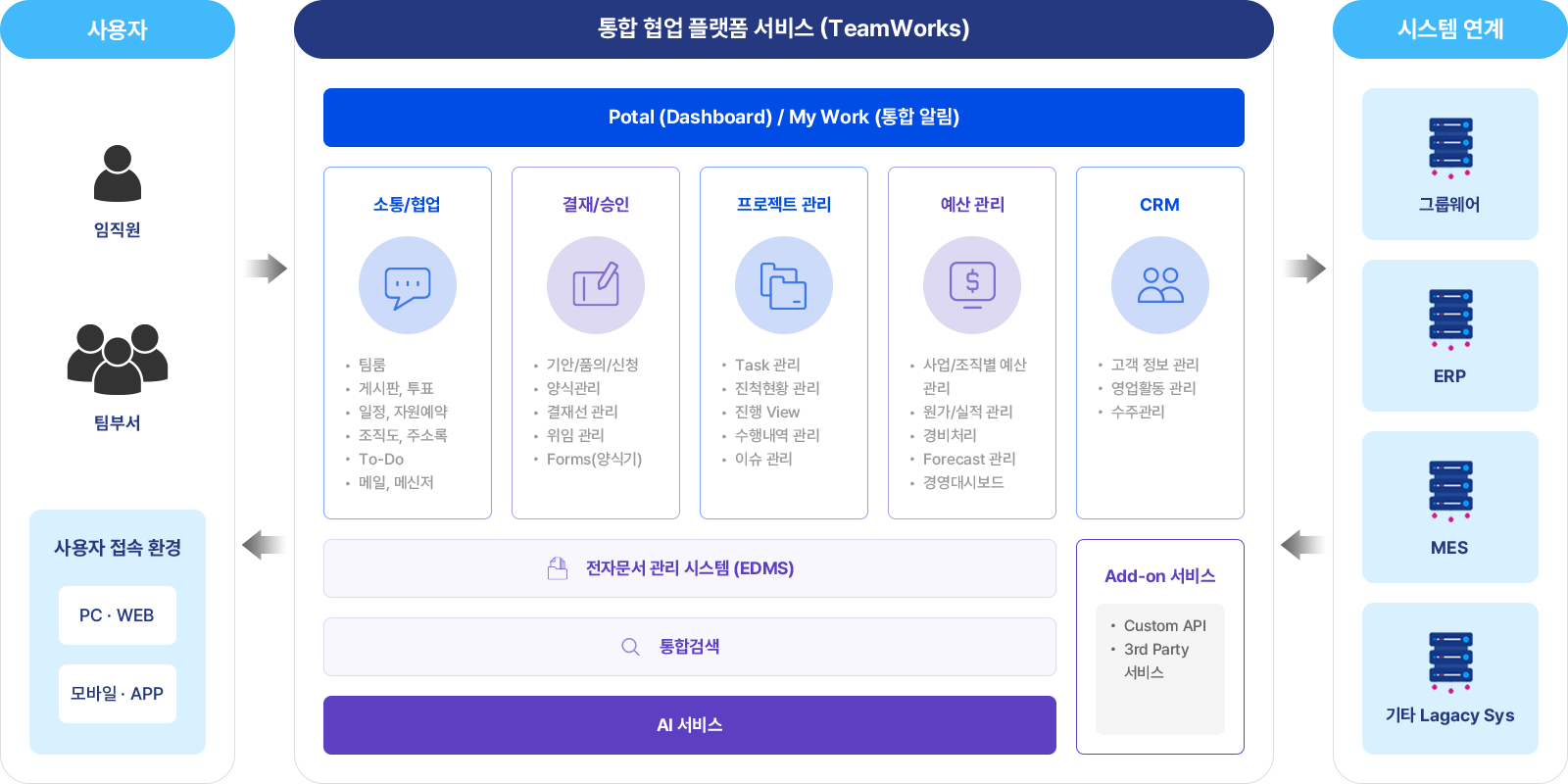Click the 팀부서 group icon
Image resolution: width=1568 pixels, height=784 pixels.
pos(118,359)
